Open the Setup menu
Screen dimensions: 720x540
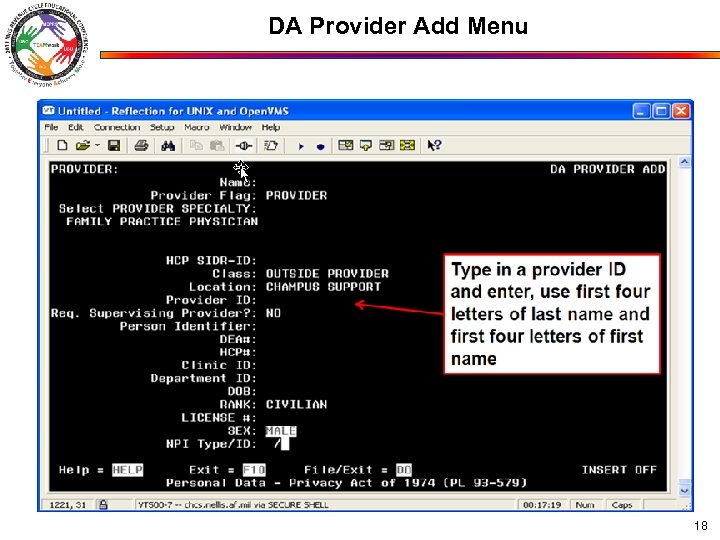coord(162,127)
